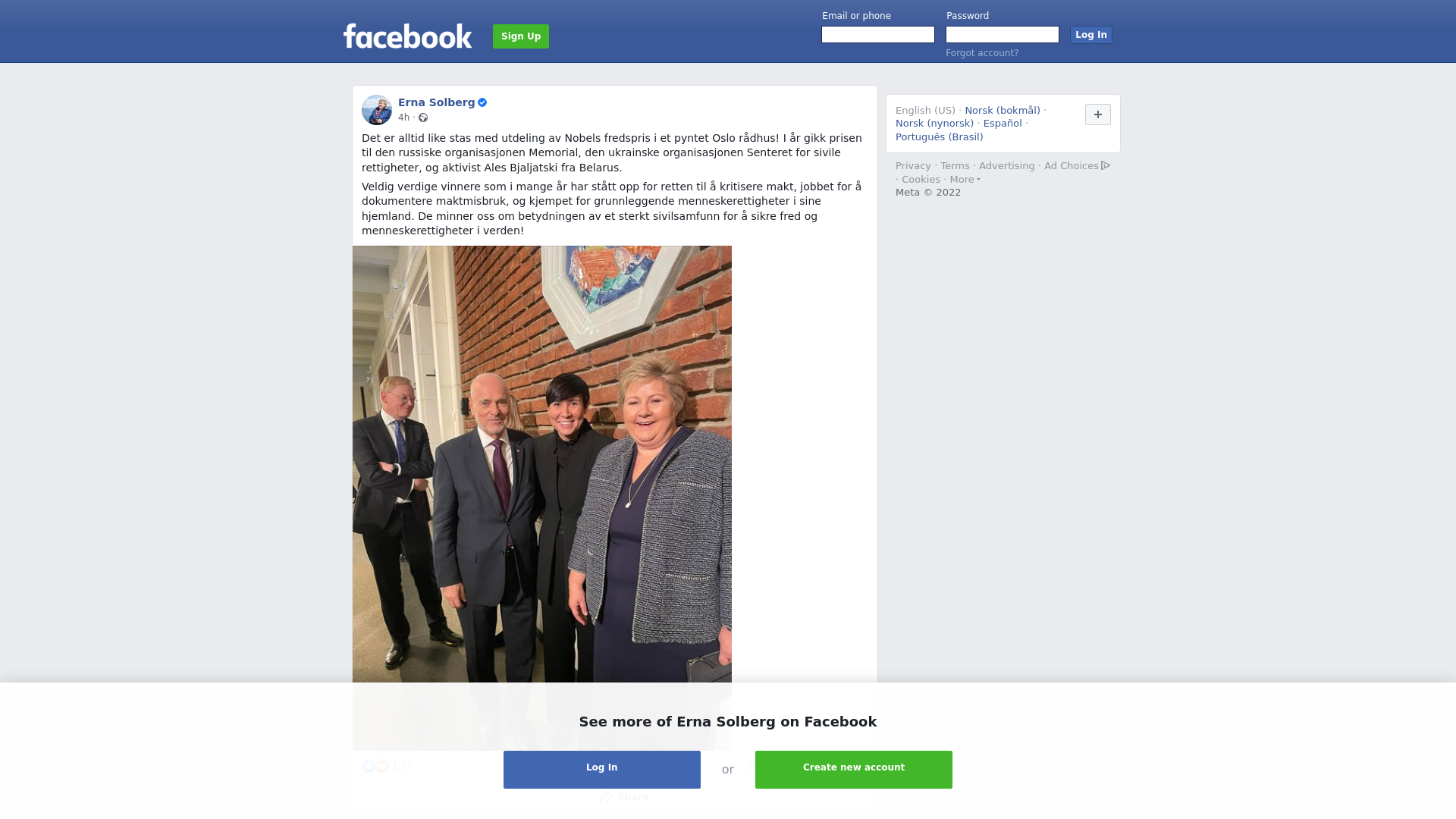Click the Facebook logo
Image resolution: width=1456 pixels, height=819 pixels.
tap(407, 36)
